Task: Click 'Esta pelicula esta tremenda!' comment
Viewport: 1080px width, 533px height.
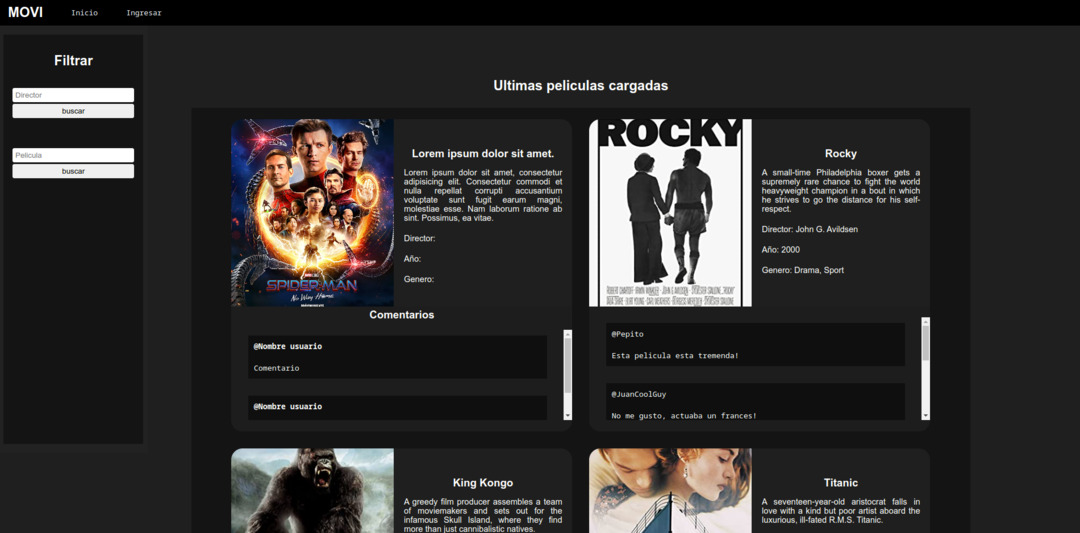Action: coord(675,356)
